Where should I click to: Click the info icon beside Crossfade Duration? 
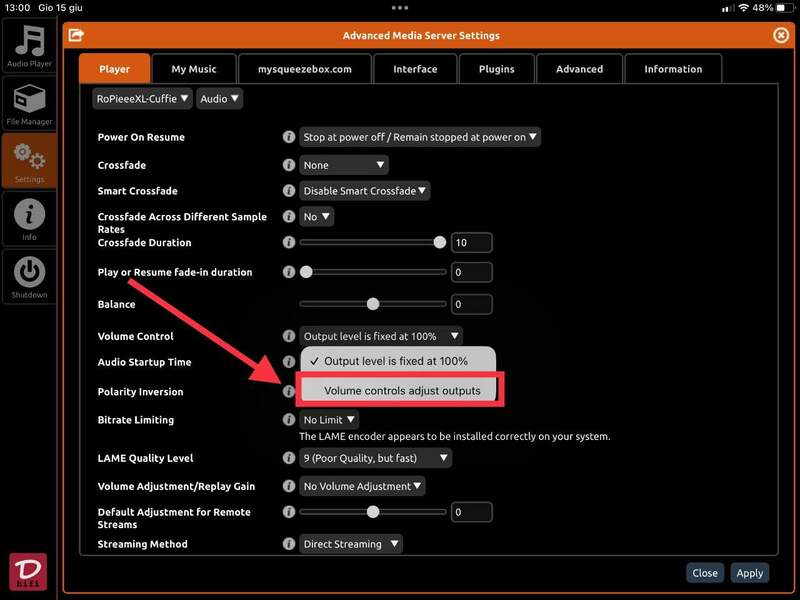(288, 242)
